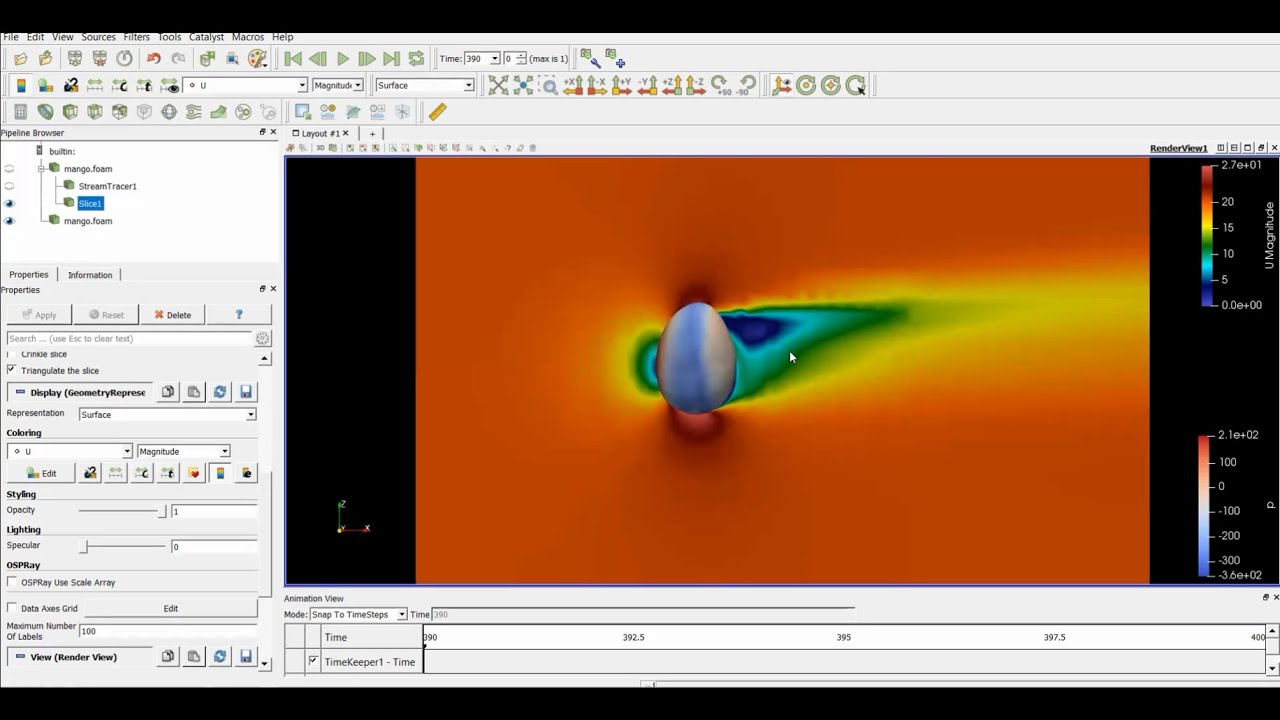Select the Layout #1 tab
The image size is (1280, 720).
tap(321, 133)
